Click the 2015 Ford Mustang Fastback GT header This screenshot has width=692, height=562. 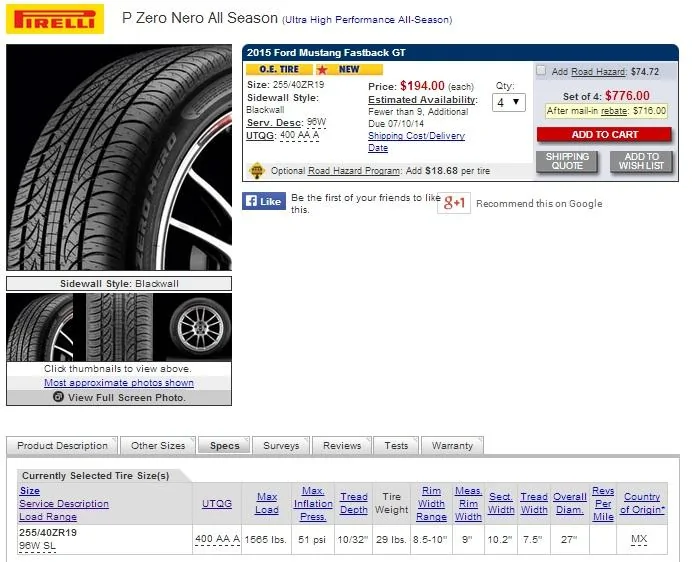click(326, 53)
